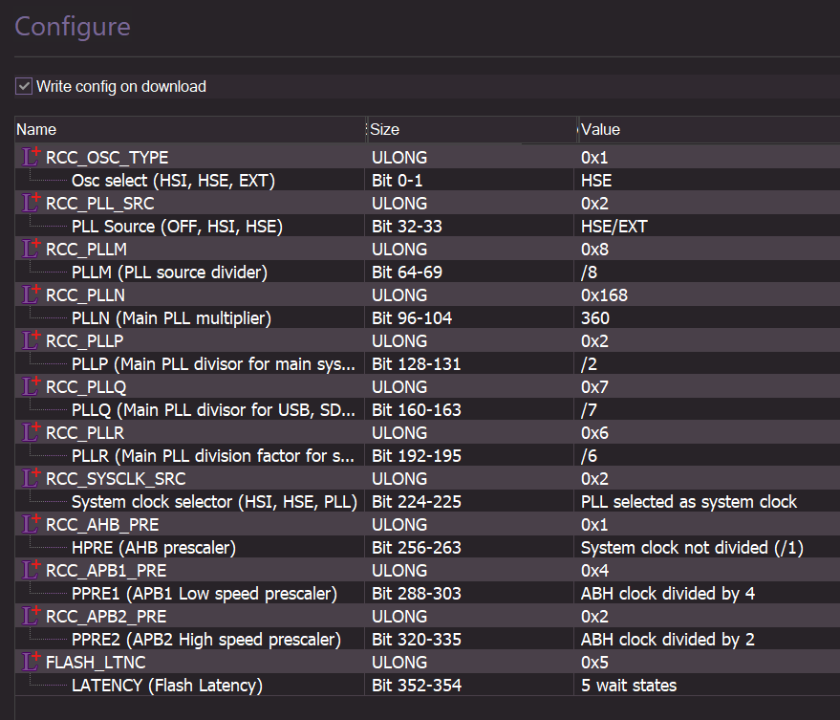
Task: Click the icon beside RCC_PLLQ
Action: tap(32, 387)
